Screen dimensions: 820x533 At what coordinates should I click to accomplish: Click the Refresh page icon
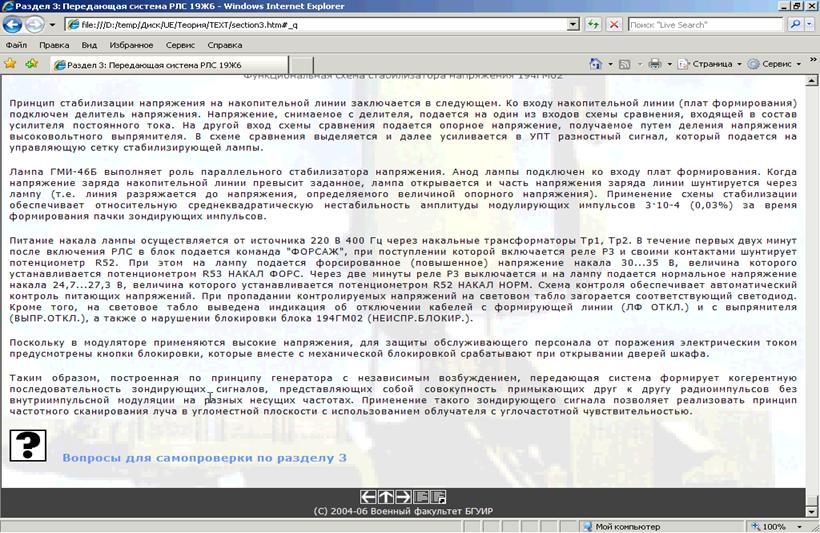pyautogui.click(x=594, y=24)
